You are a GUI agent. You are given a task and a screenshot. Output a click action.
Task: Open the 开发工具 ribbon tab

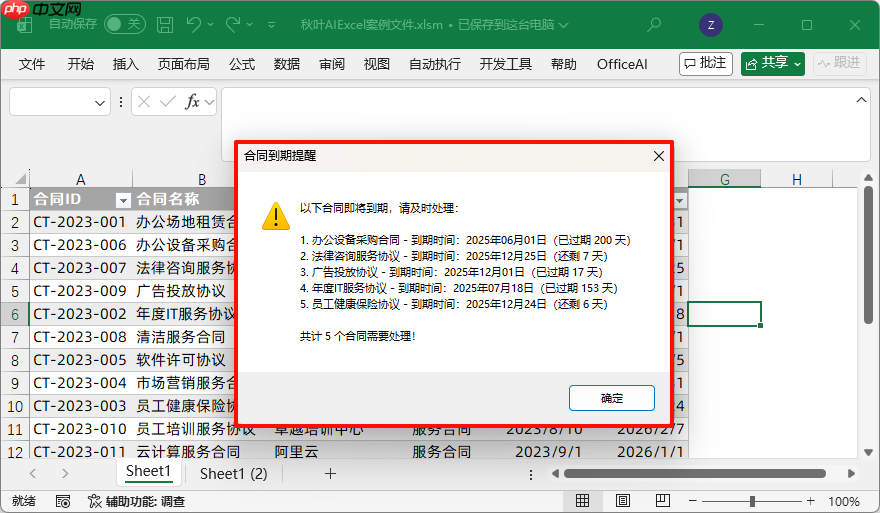(506, 64)
